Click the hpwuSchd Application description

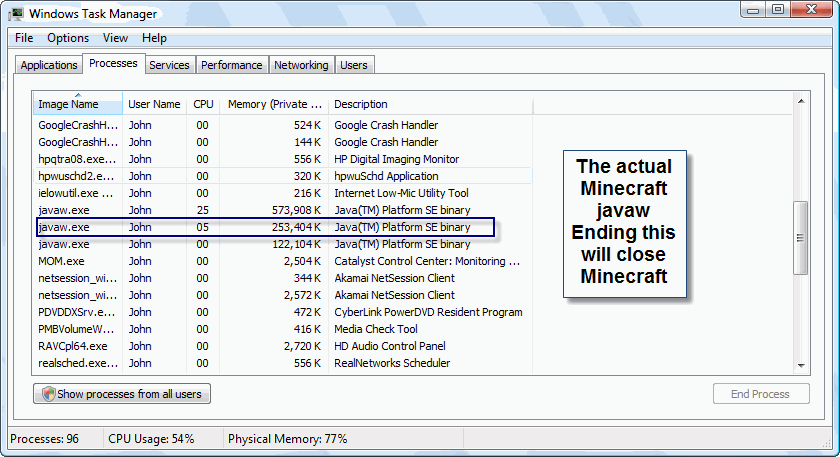(386, 176)
